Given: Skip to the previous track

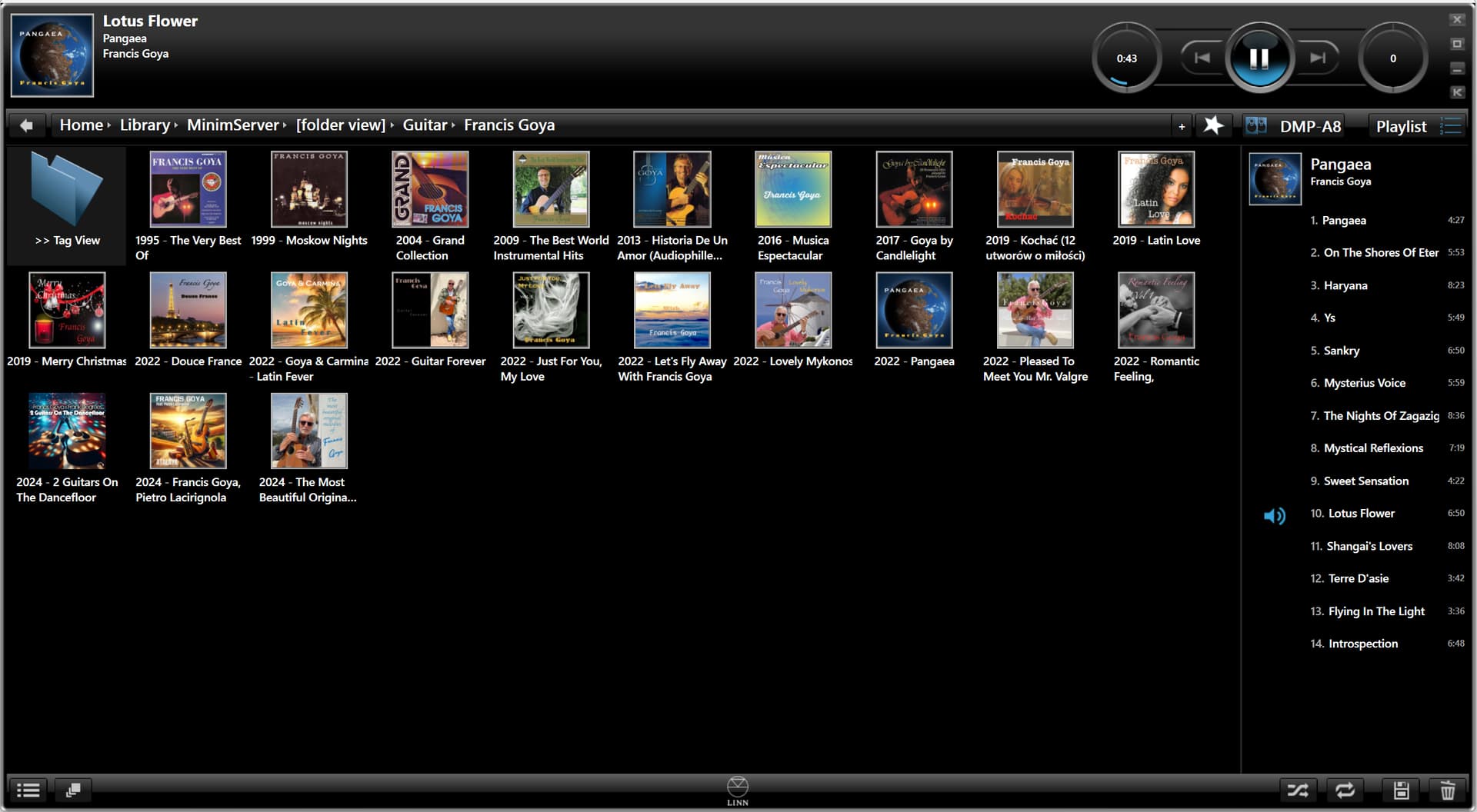Looking at the screenshot, I should [x=1202, y=58].
